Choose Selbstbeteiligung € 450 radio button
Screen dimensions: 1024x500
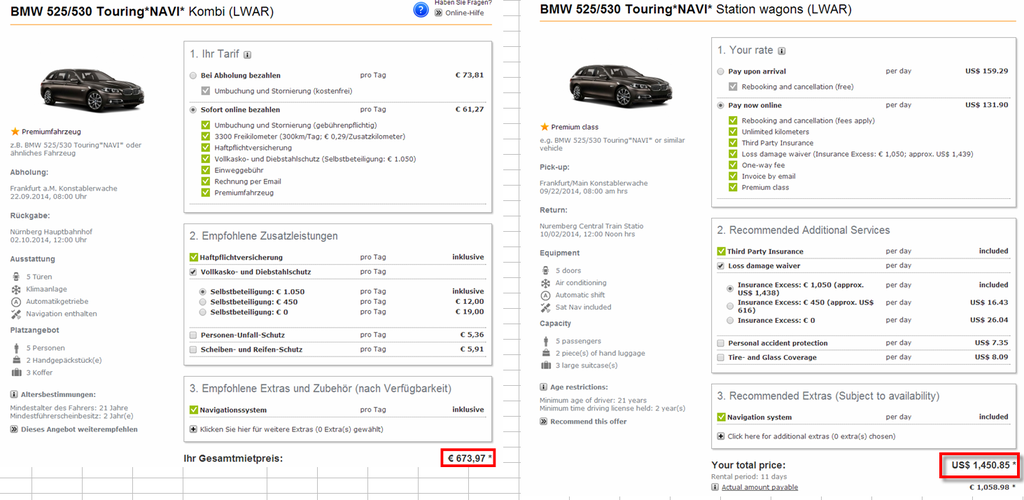[x=203, y=302]
